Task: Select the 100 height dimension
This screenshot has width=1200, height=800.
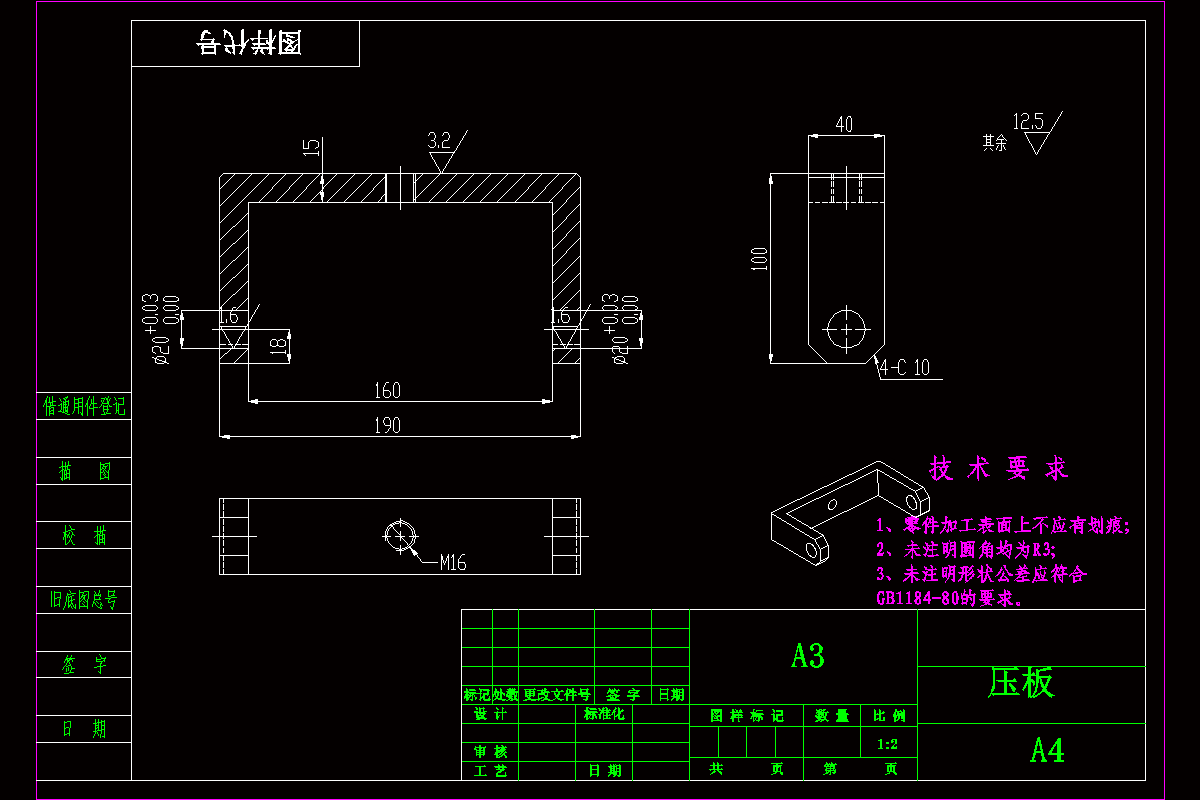Action: tap(759, 258)
